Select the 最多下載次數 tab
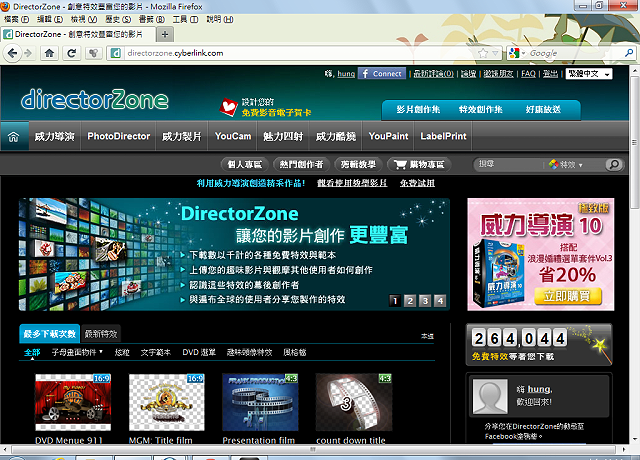 (x=50, y=334)
